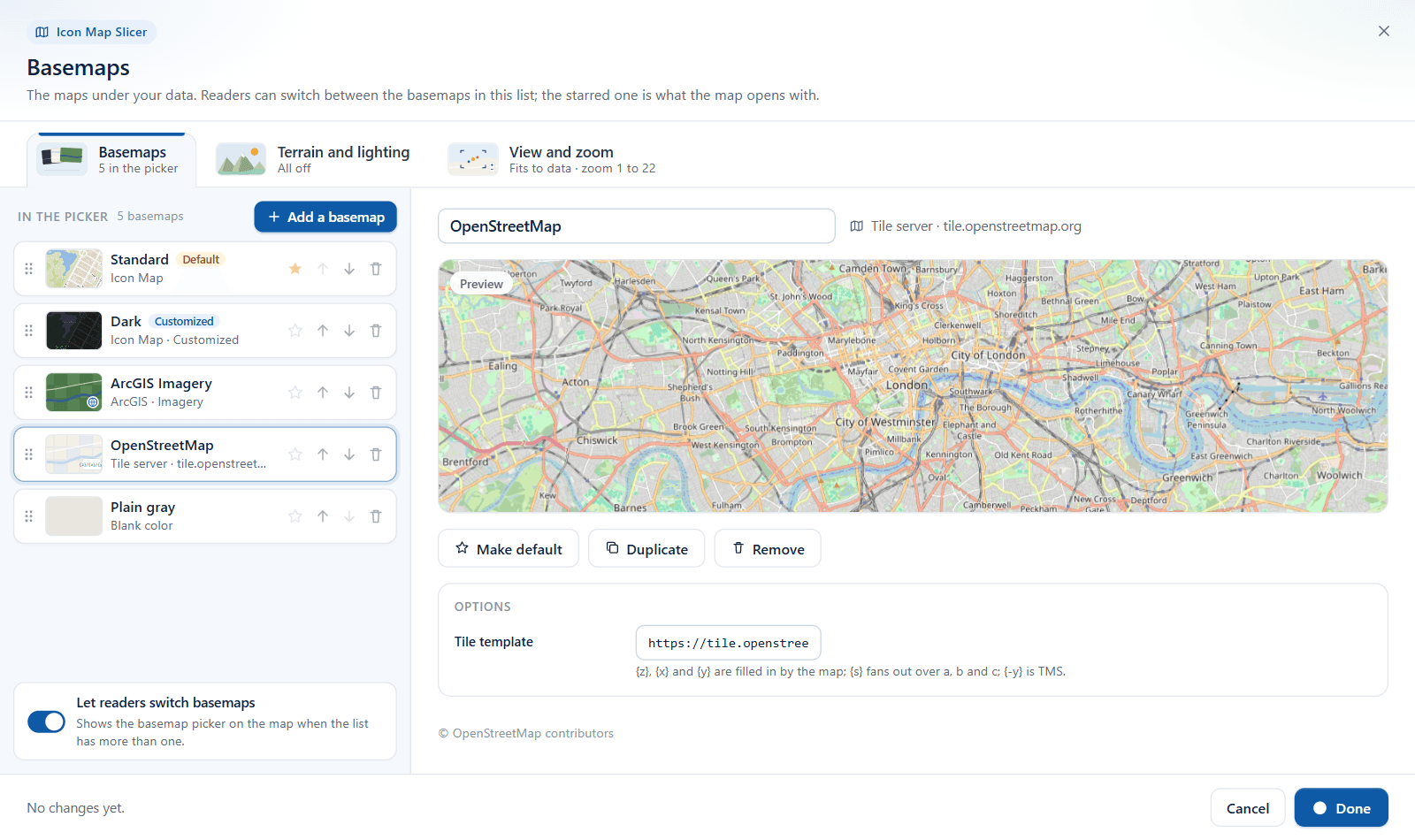Click the London map preview

(913, 386)
